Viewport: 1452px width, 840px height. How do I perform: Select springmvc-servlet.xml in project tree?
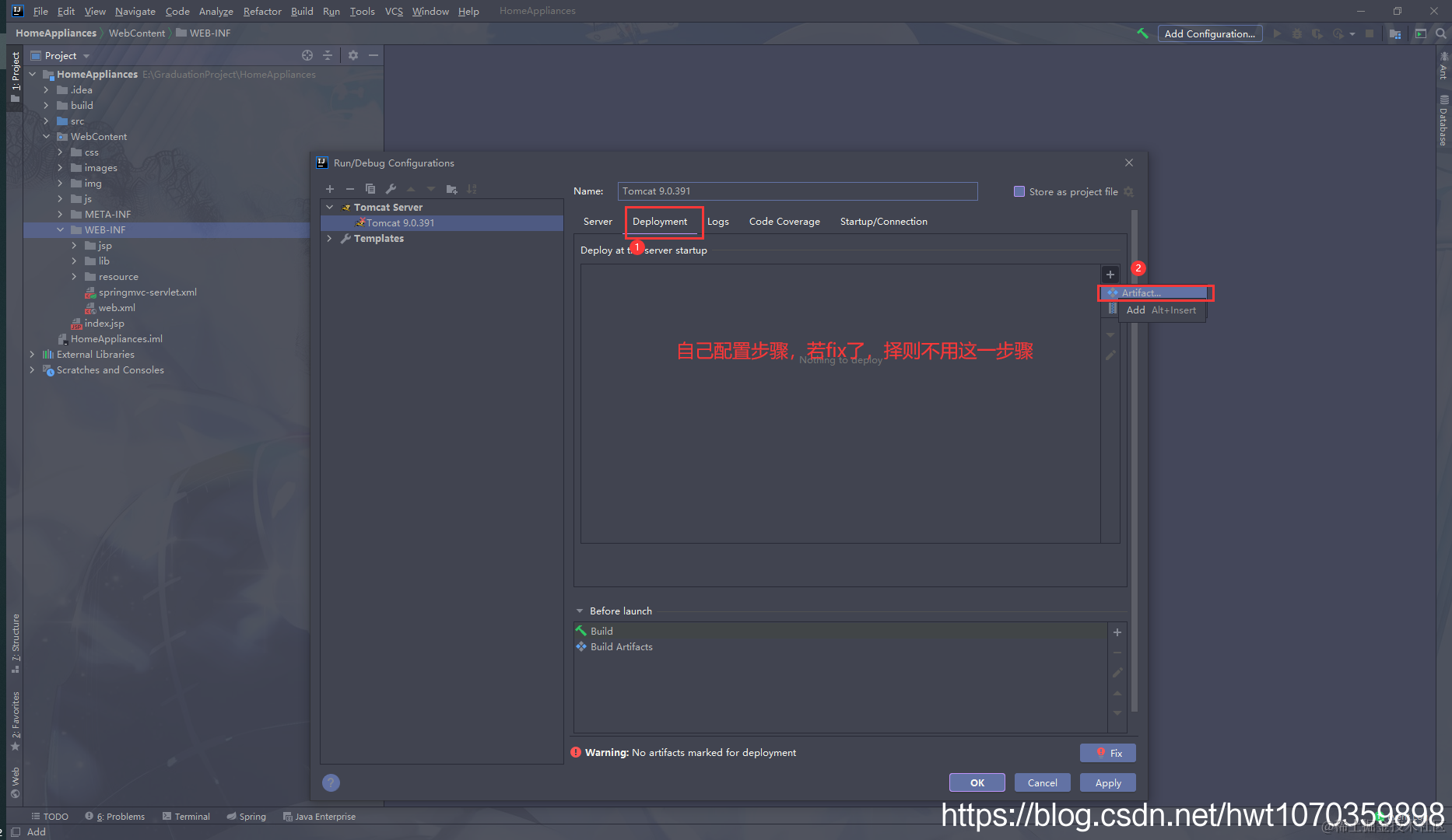pyautogui.click(x=148, y=292)
